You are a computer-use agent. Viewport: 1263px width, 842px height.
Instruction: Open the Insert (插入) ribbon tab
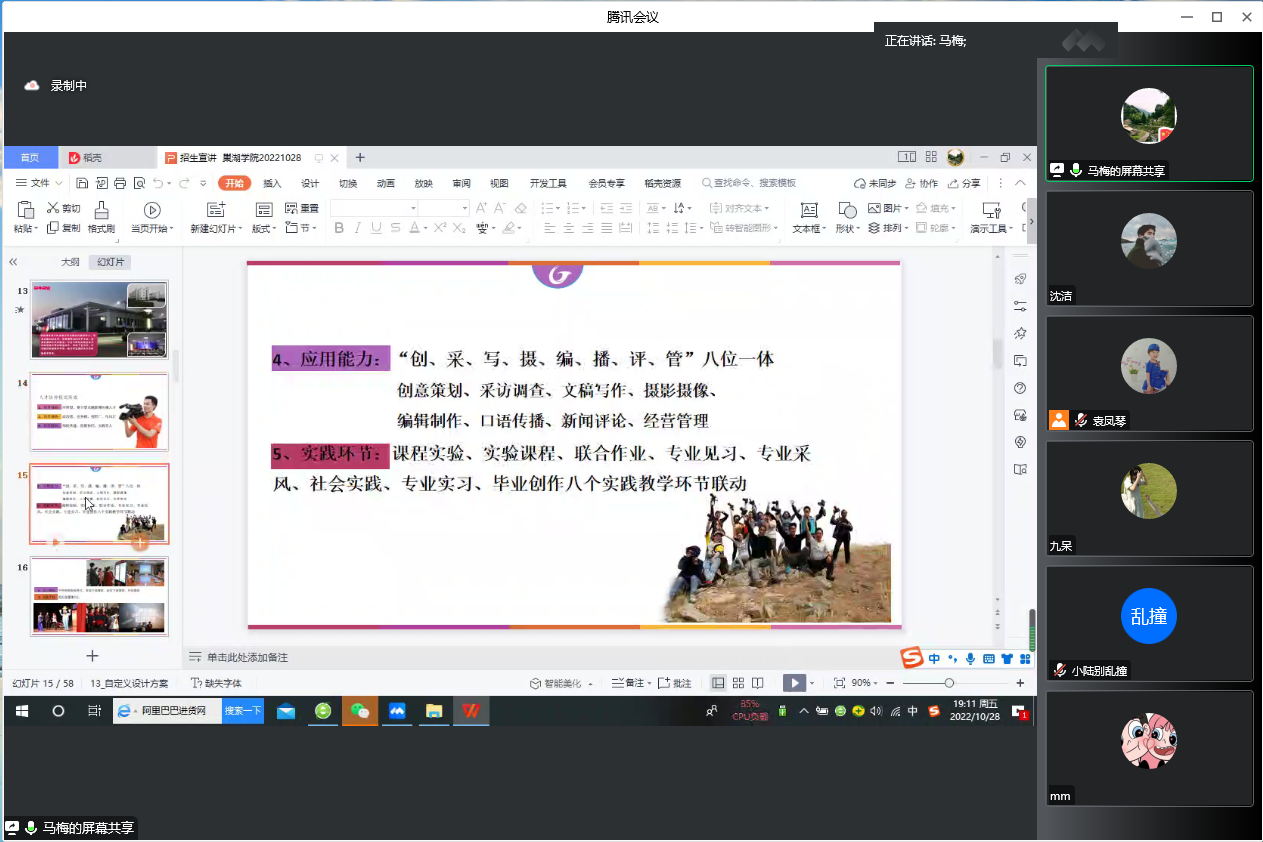click(272, 183)
